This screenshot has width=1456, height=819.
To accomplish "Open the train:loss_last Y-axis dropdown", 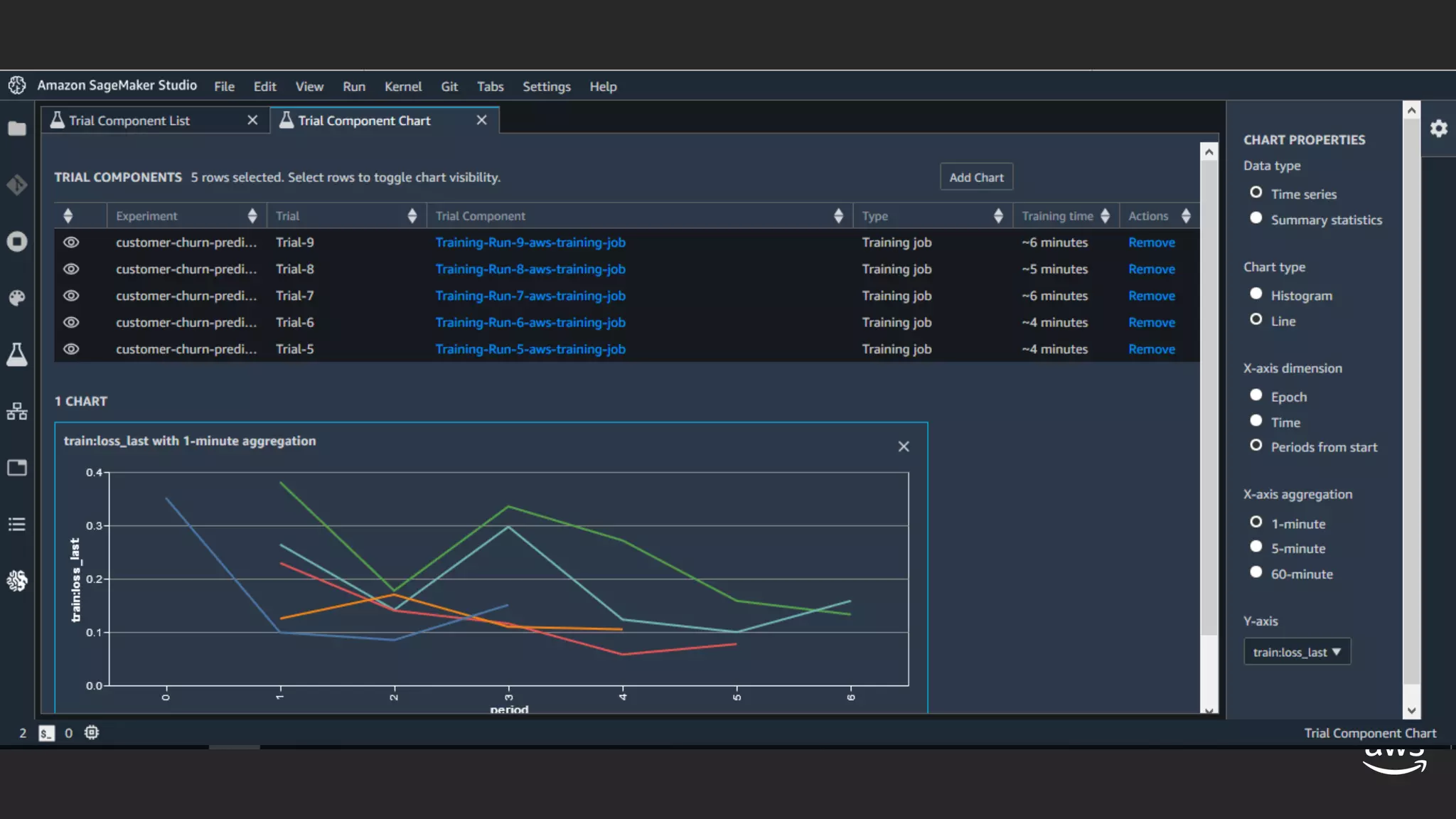I will 1297,652.
